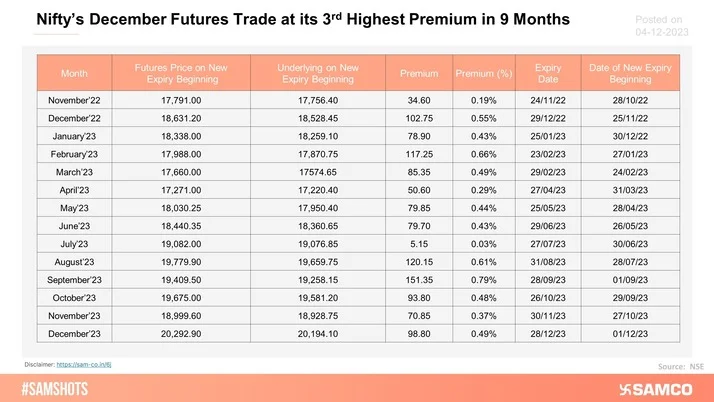Screen dimensions: 714x402
Task: Select the Expiry Date column header
Action: (x=548, y=73)
